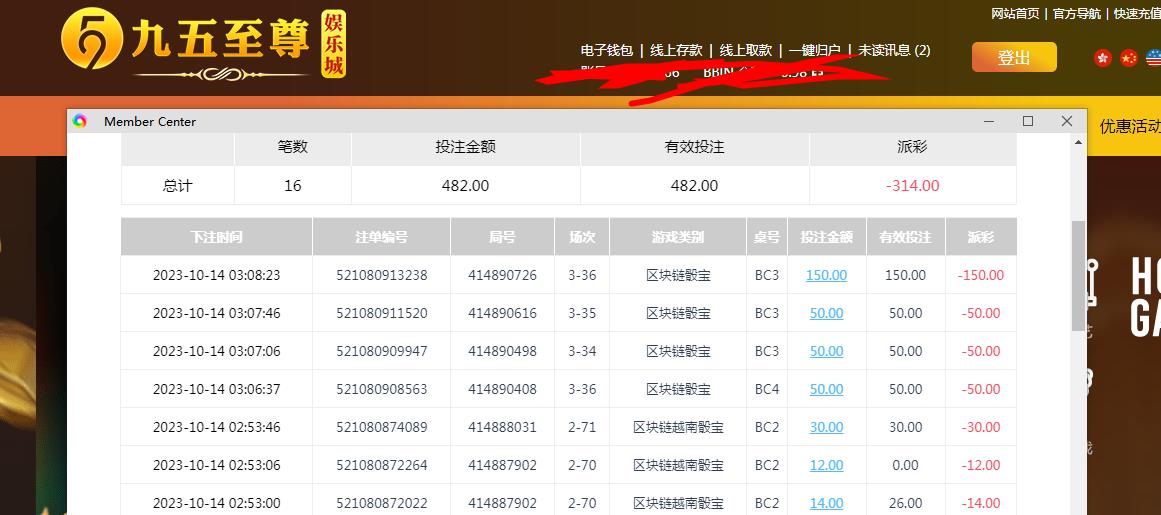Click the 局号 column header
1161x515 pixels.
[502, 237]
